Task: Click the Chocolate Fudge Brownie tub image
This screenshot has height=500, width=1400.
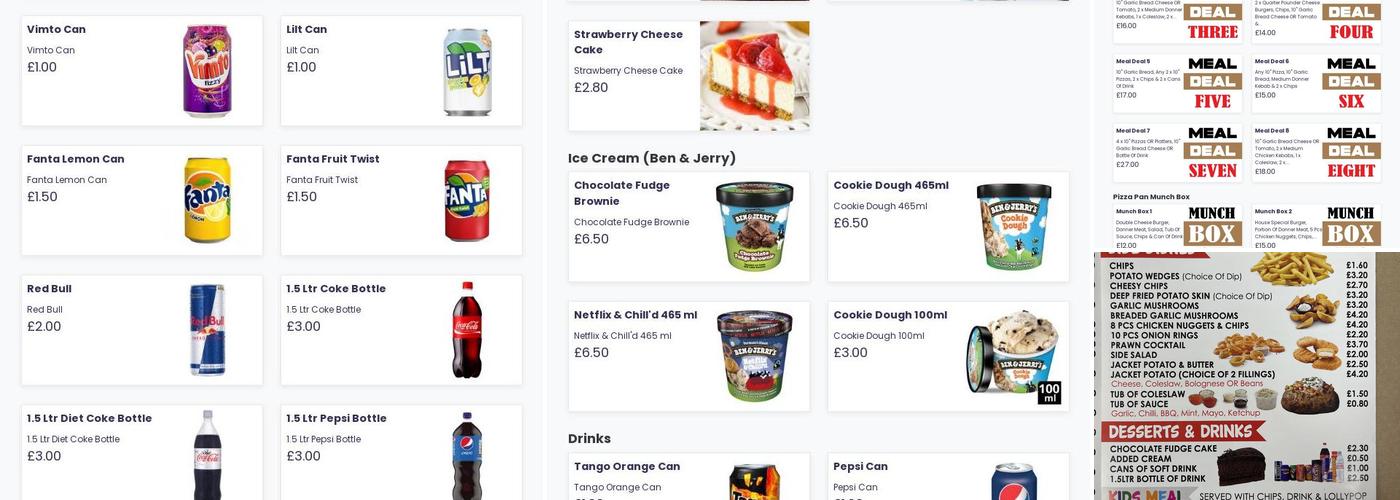Action: click(754, 226)
